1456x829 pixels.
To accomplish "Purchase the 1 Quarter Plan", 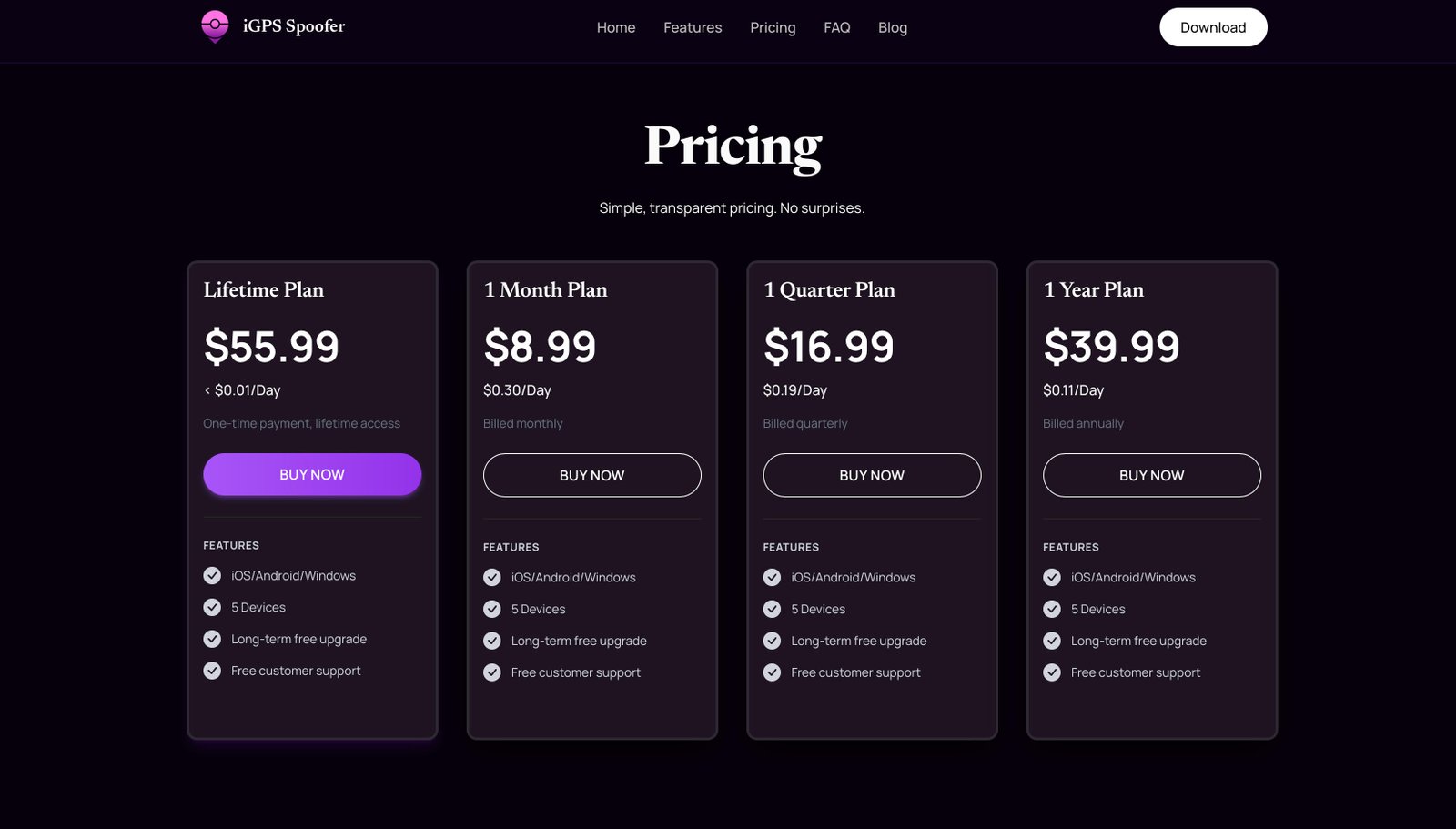I will (x=872, y=476).
